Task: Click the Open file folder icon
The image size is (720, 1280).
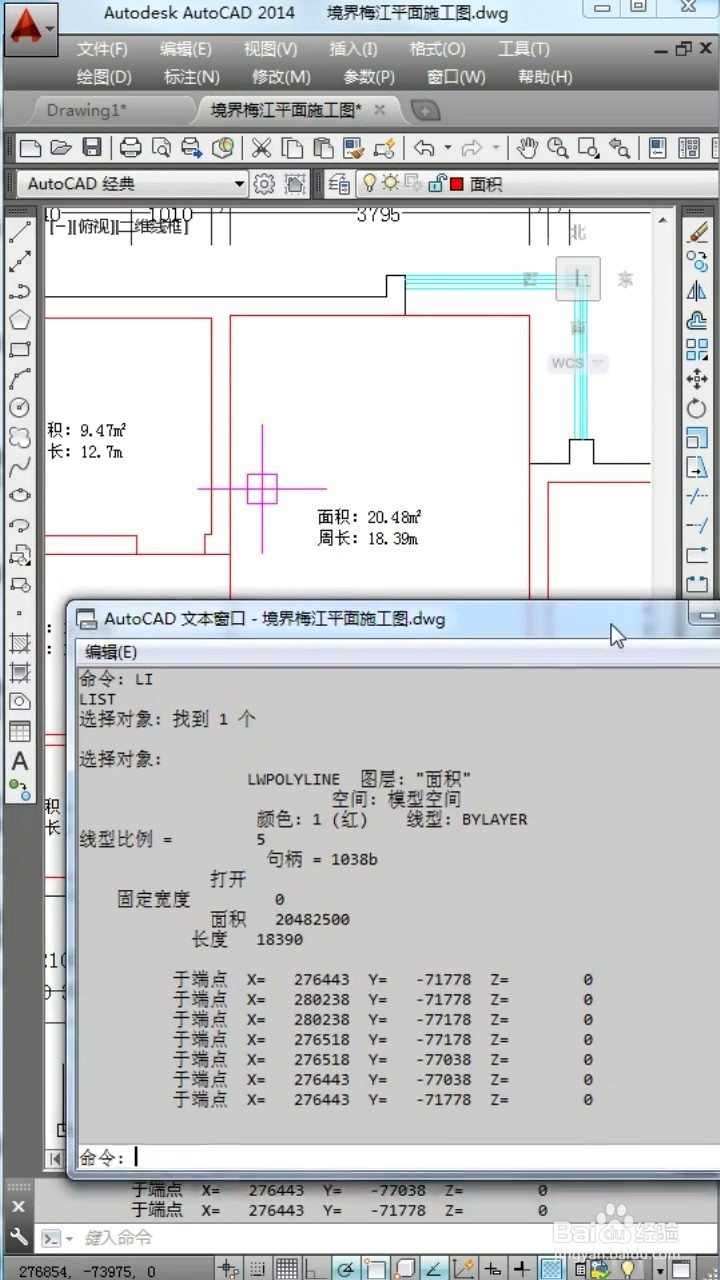Action: (61, 148)
